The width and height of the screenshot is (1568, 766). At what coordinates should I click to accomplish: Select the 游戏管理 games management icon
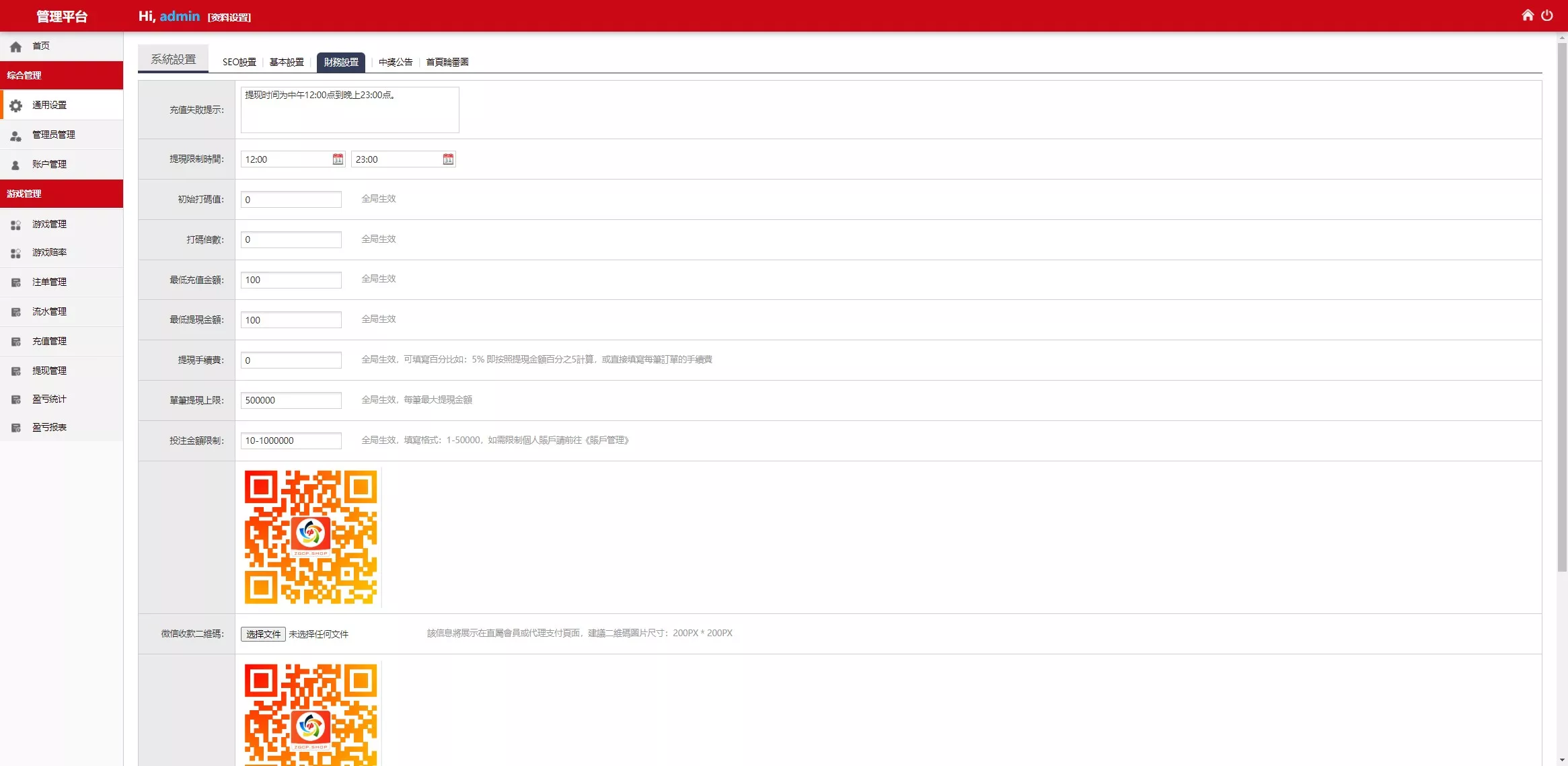click(x=15, y=225)
